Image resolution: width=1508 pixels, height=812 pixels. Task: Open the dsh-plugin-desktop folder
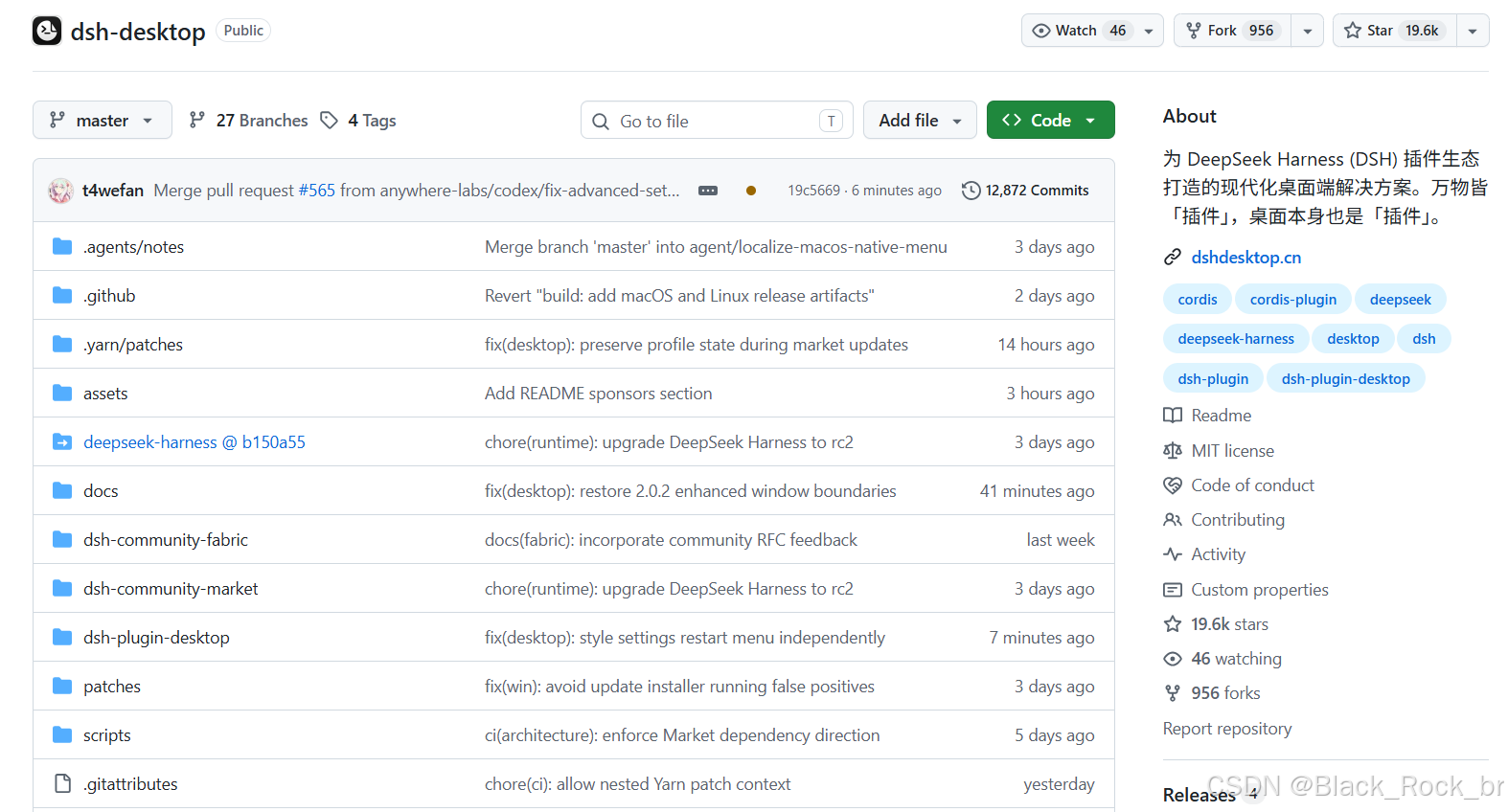(156, 638)
